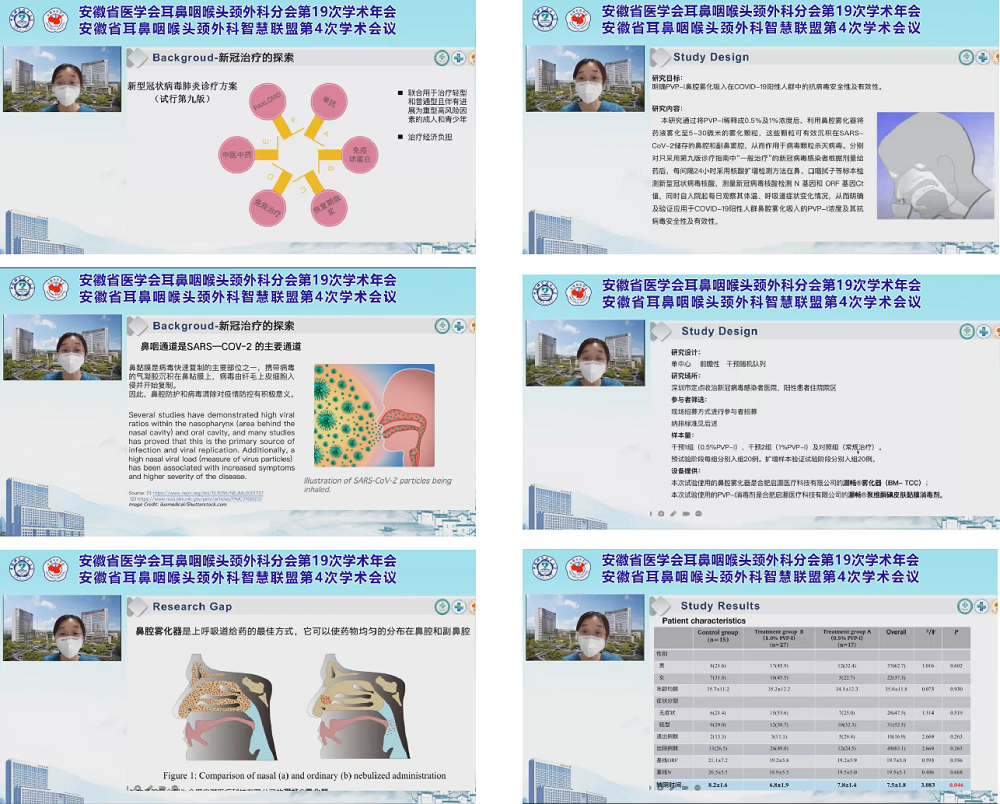Click 'Overall' column header in results table
Image resolution: width=1000 pixels, height=804 pixels.
896,632
